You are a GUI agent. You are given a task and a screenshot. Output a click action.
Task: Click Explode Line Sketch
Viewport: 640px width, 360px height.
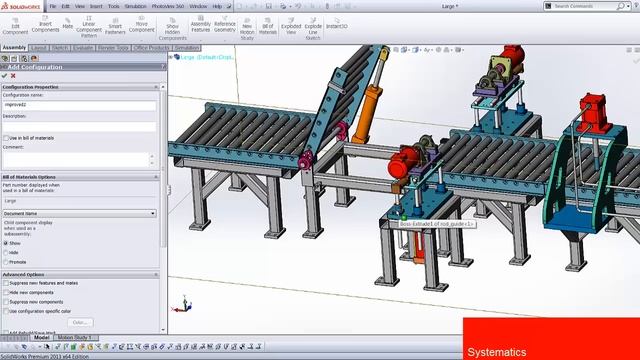pyautogui.click(x=313, y=28)
